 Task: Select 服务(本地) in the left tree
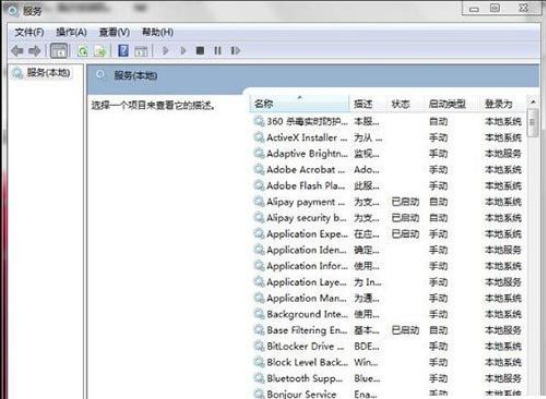point(48,72)
